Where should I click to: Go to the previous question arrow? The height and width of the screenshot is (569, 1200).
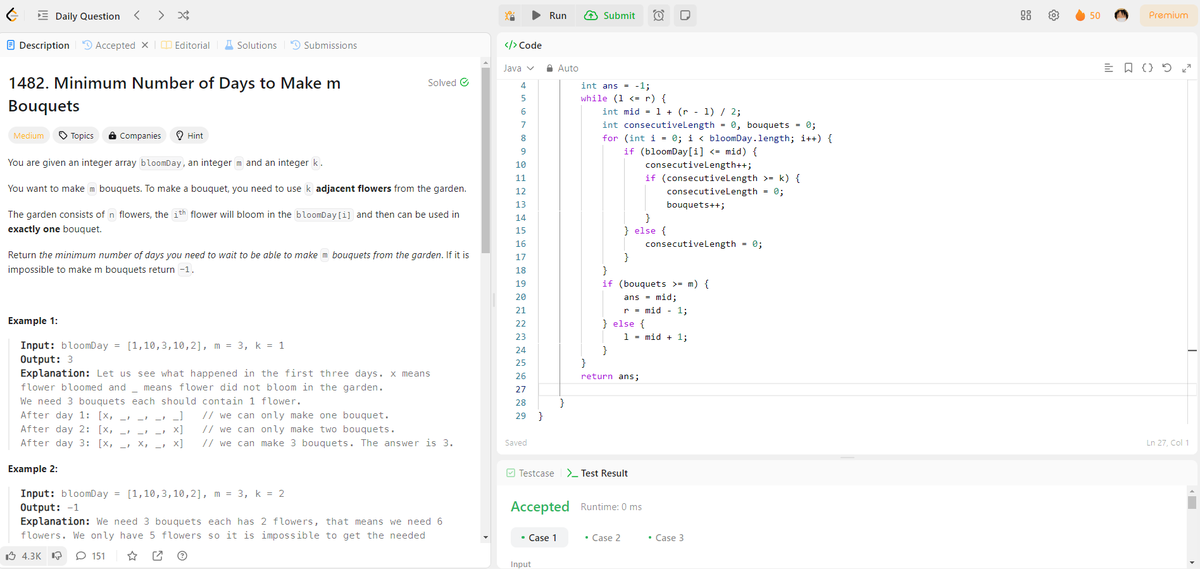(x=139, y=16)
